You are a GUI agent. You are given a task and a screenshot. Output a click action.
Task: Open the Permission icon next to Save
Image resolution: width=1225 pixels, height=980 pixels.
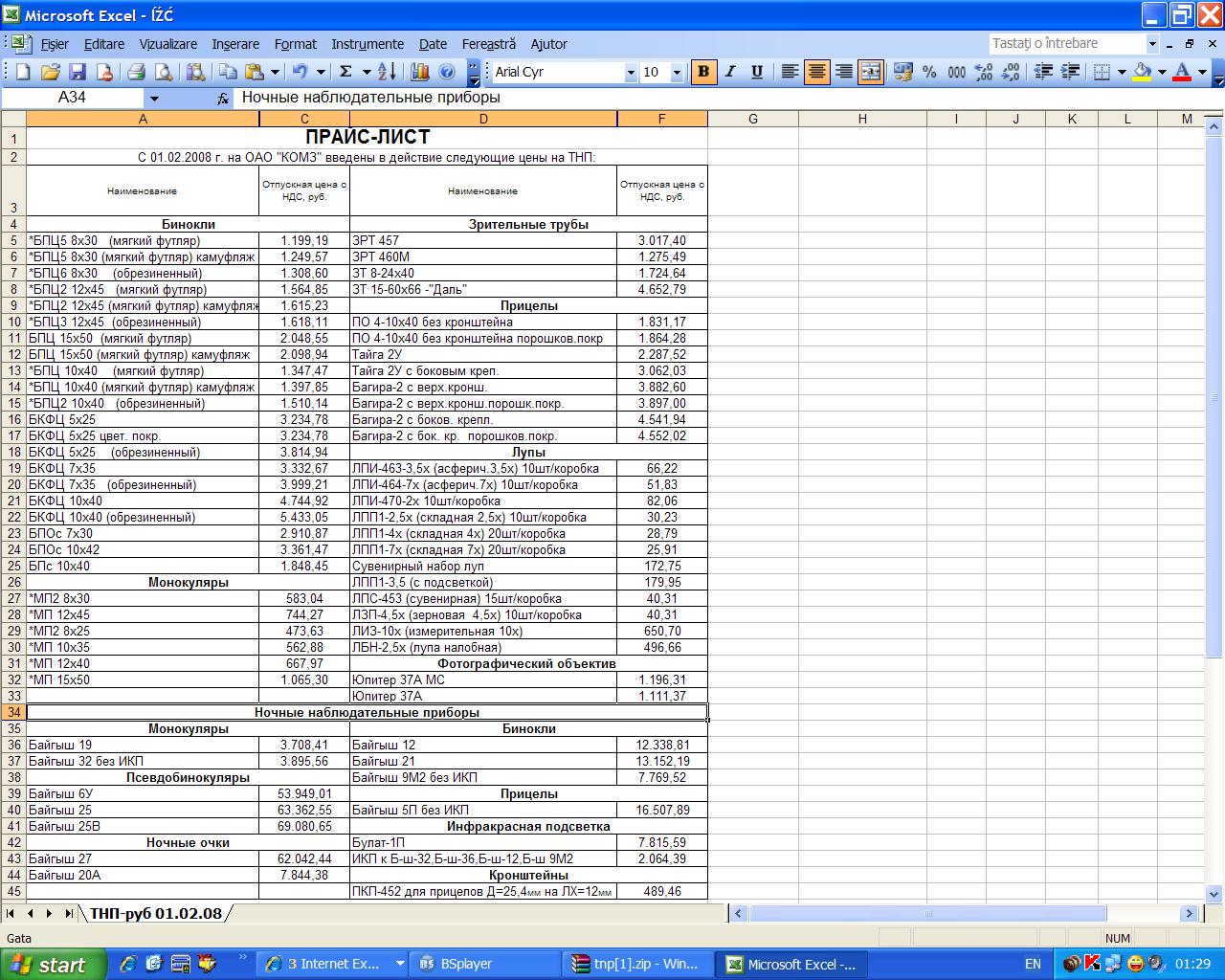tap(104, 72)
